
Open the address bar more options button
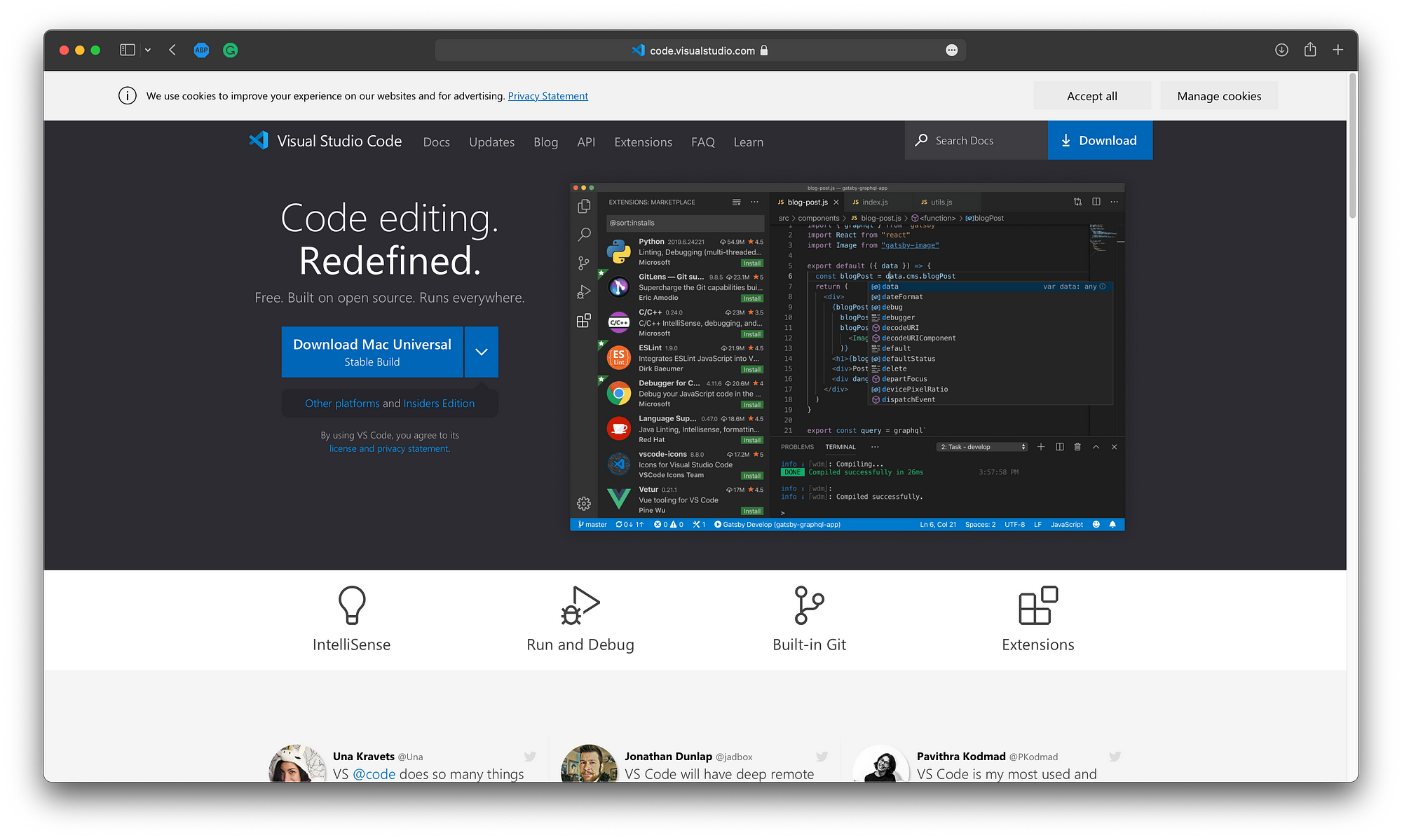(x=951, y=50)
